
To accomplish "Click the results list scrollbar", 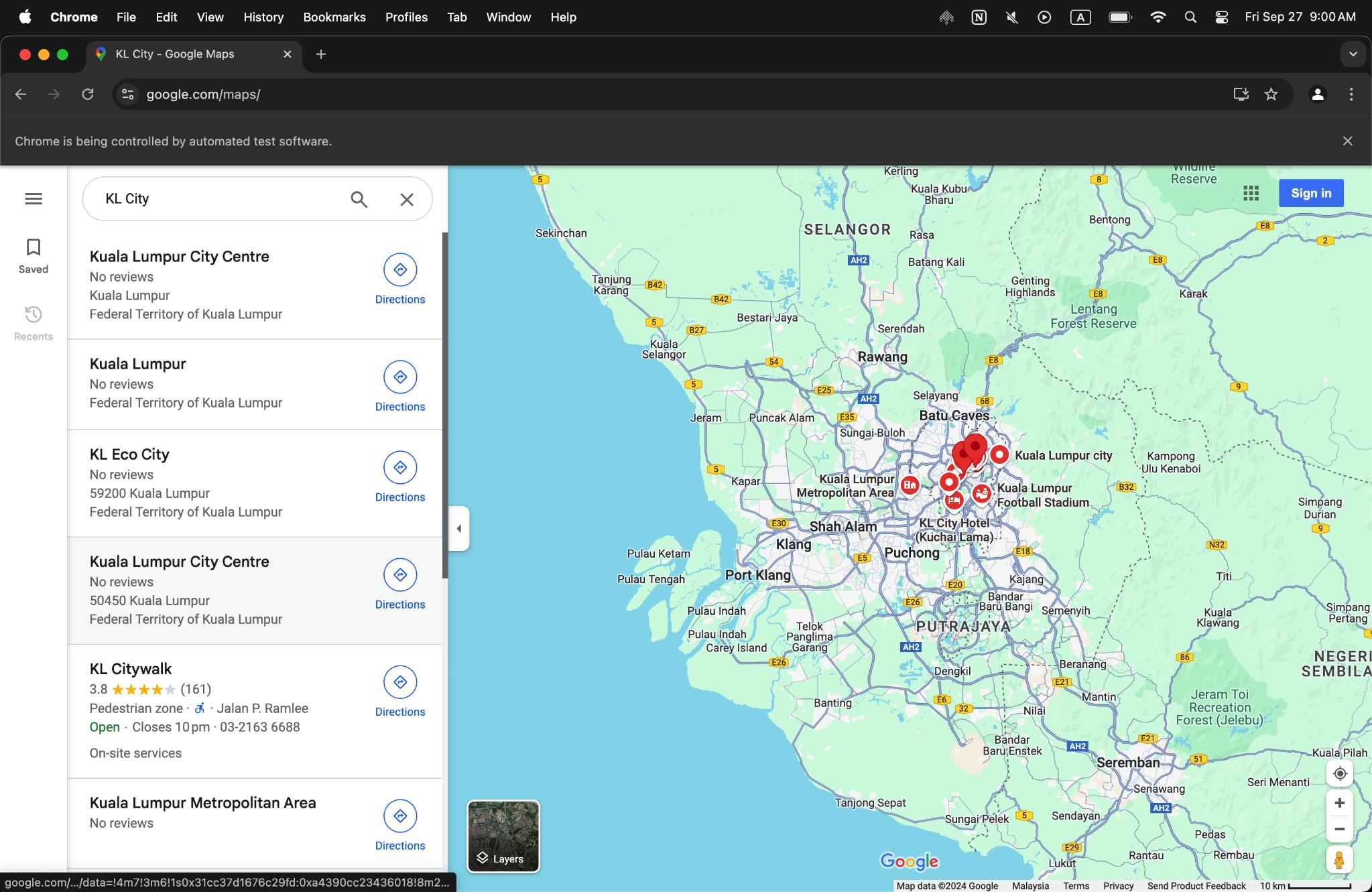I will pyautogui.click(x=445, y=405).
